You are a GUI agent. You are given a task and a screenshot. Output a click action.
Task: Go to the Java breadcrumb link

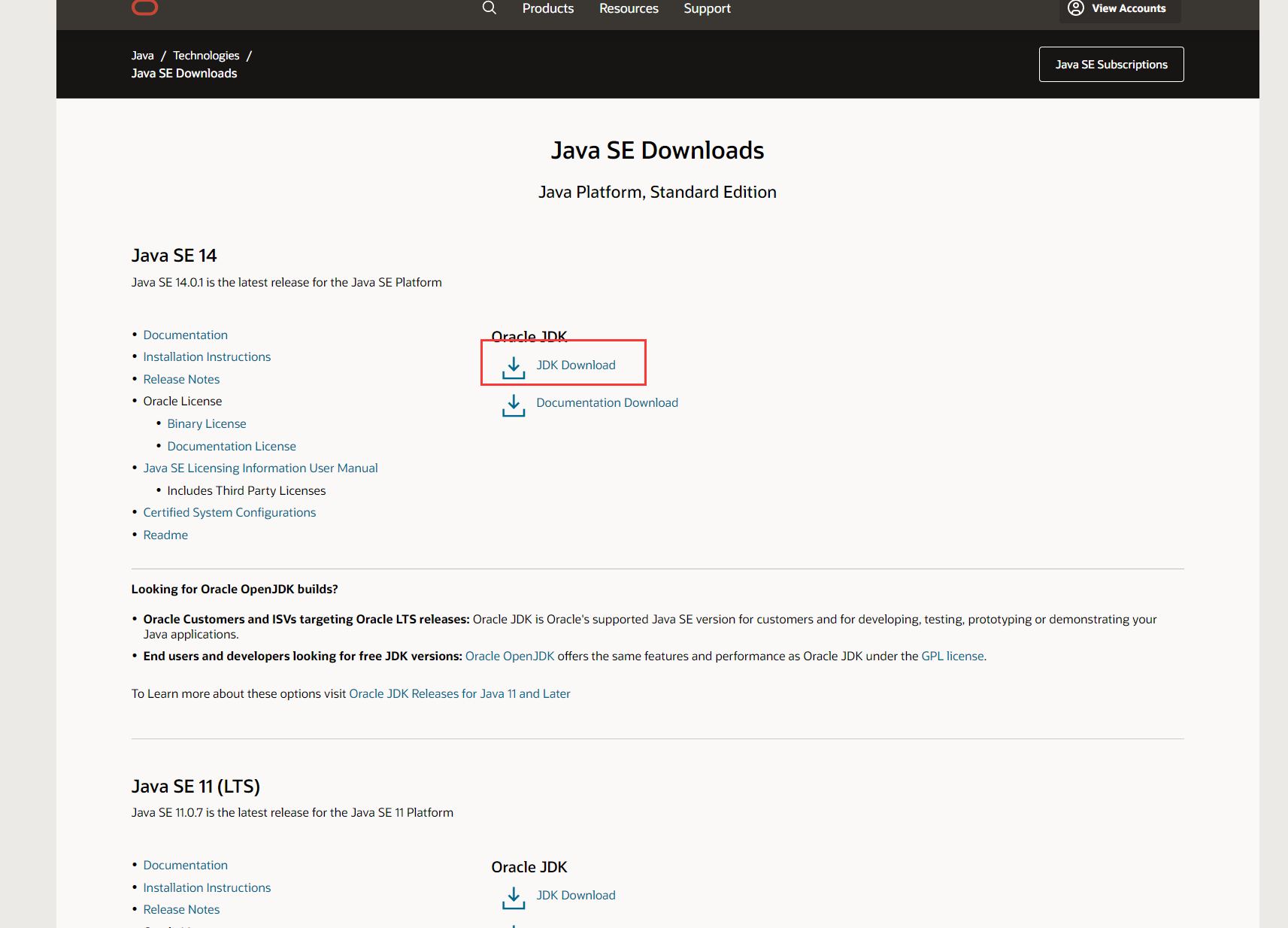[x=143, y=56]
